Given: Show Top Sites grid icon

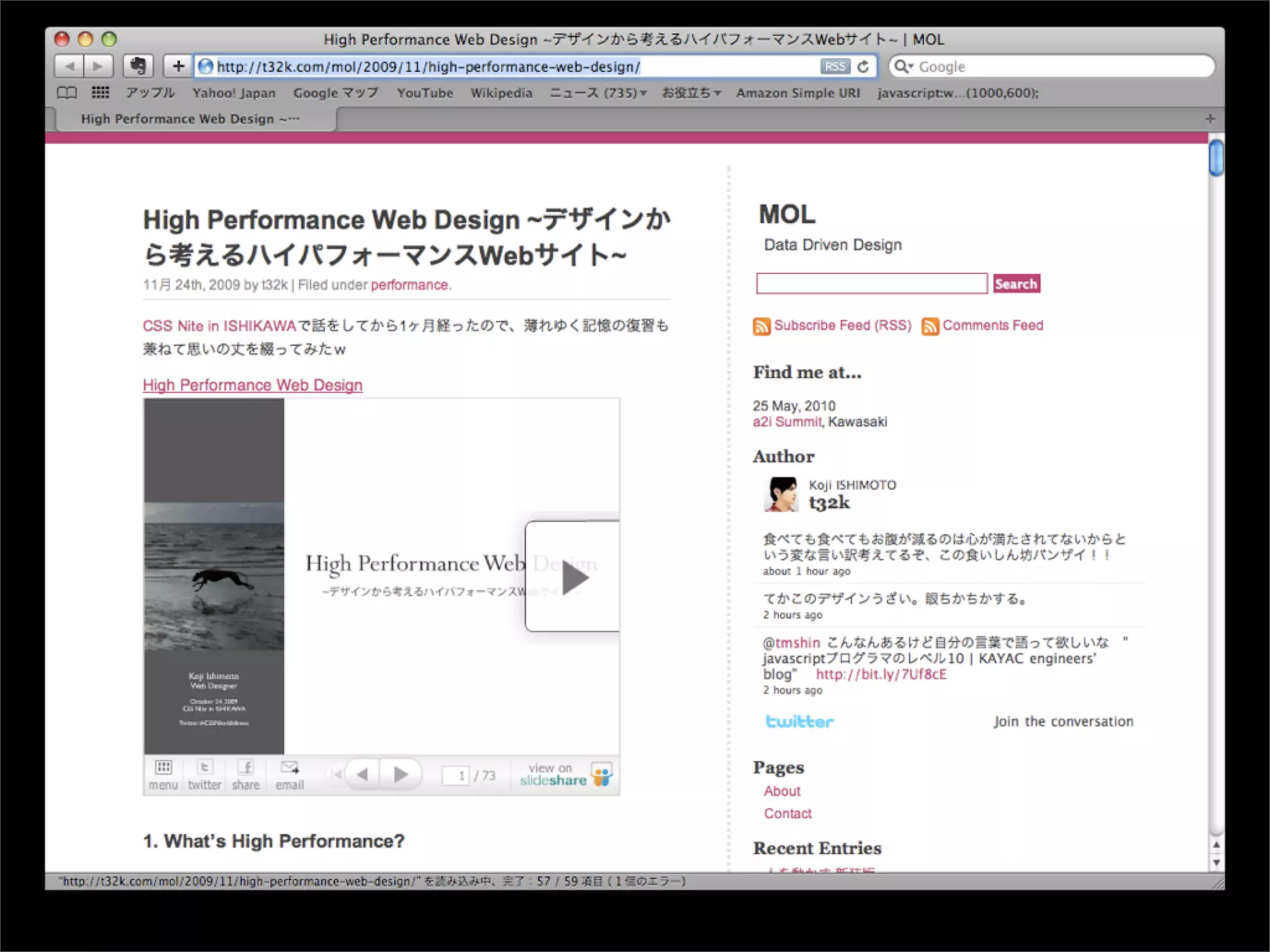Looking at the screenshot, I should [x=100, y=93].
